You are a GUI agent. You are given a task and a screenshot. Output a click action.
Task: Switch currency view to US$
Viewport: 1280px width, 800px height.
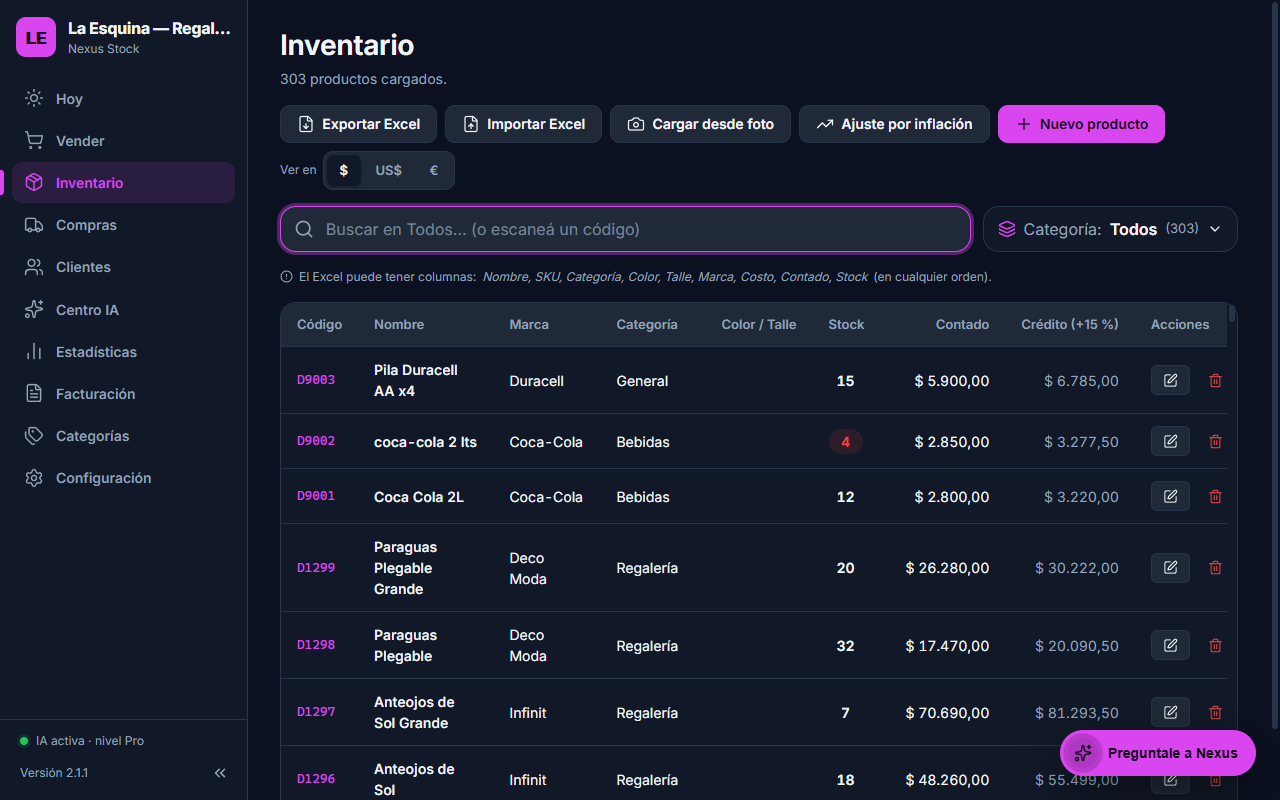point(388,170)
